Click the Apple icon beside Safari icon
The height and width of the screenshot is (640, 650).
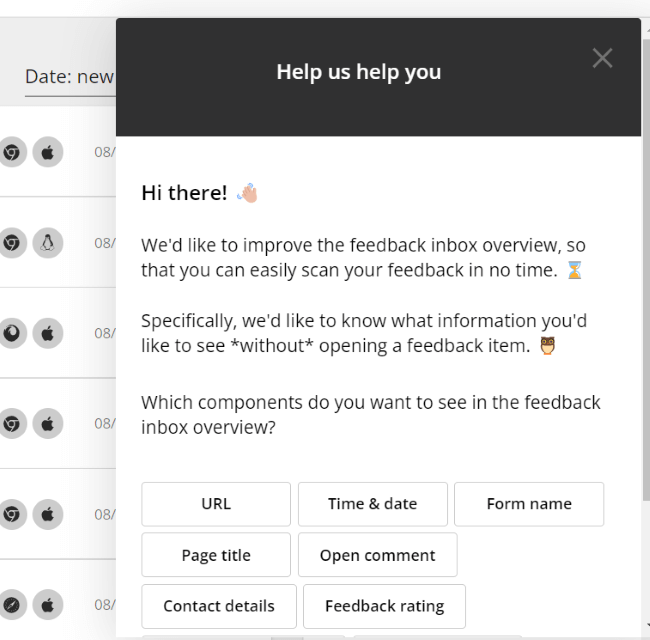pos(47,604)
